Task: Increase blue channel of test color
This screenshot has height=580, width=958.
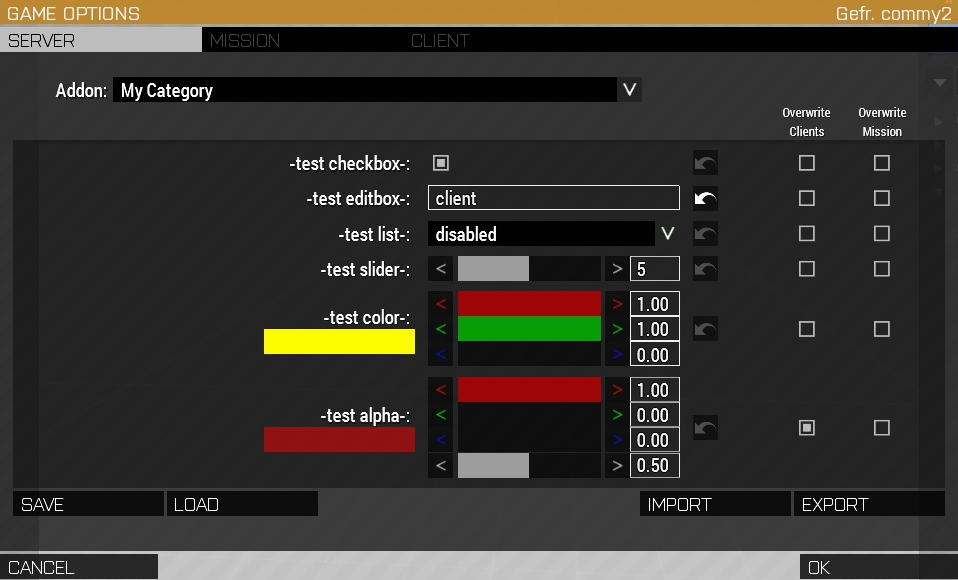Action: 617,354
